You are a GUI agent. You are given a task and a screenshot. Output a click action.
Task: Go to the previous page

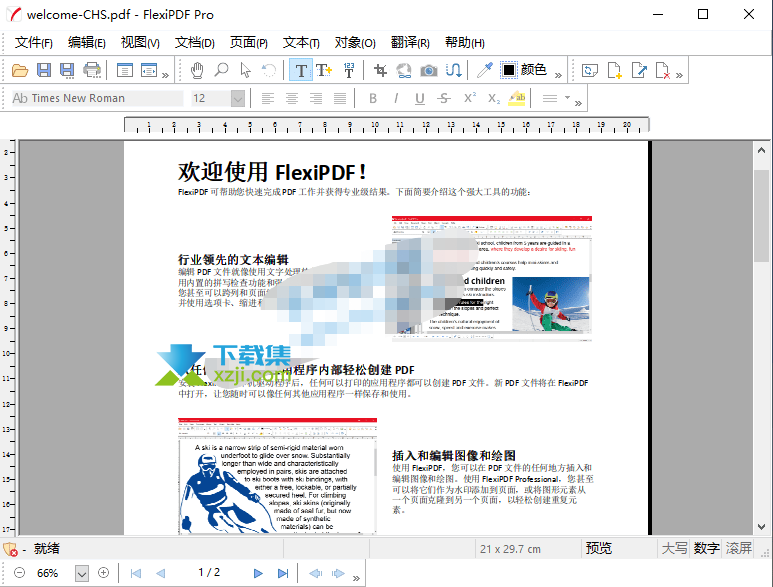click(x=160, y=573)
